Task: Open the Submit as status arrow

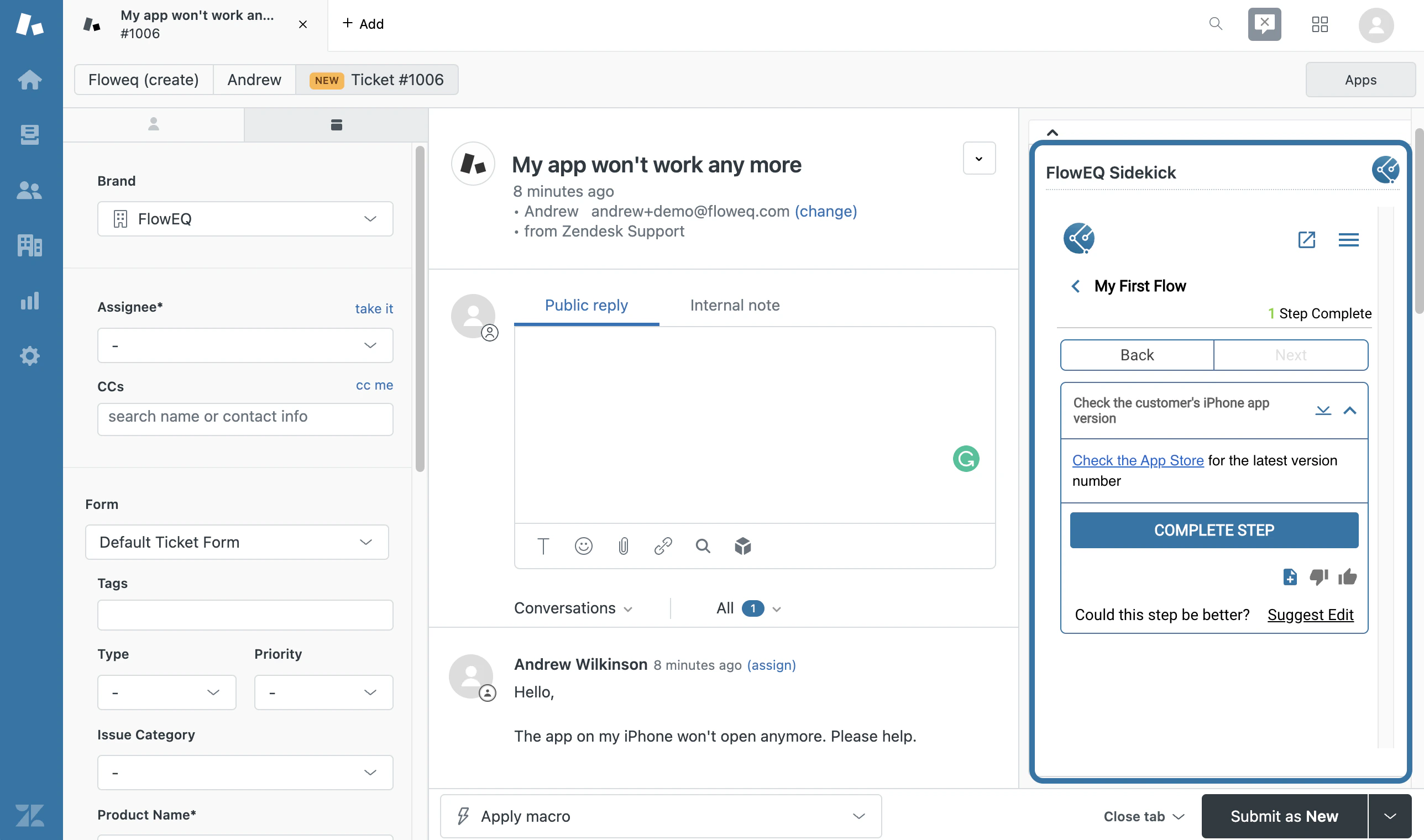Action: [1390, 816]
